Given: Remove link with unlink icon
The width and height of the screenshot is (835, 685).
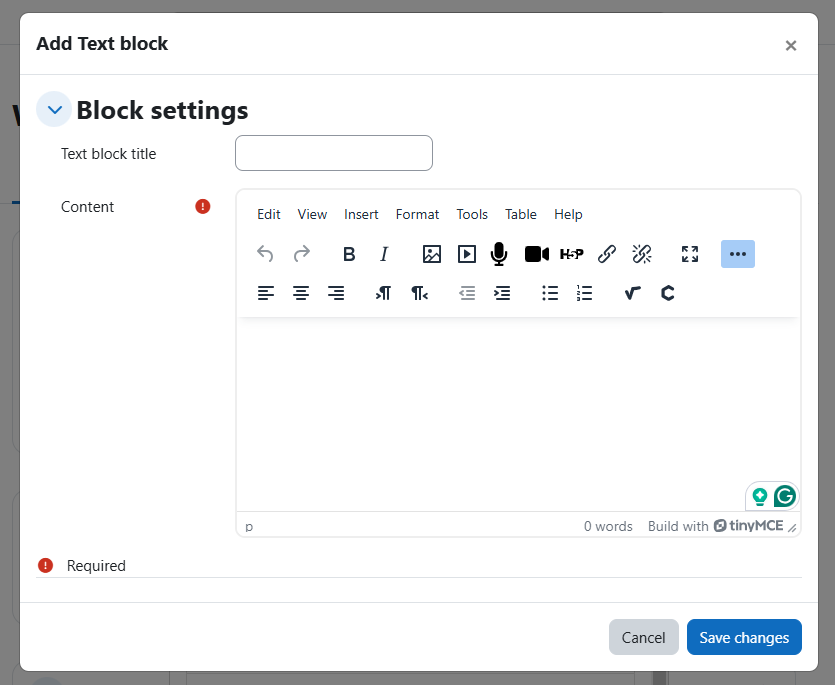Looking at the screenshot, I should tap(642, 254).
